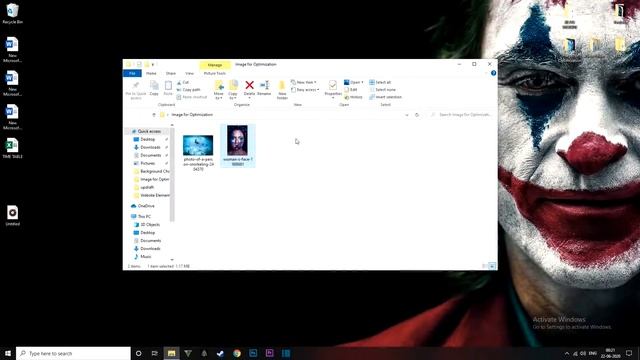Image resolution: width=640 pixels, height=360 pixels.
Task: Click Select none in ribbon
Action: coord(382,90)
